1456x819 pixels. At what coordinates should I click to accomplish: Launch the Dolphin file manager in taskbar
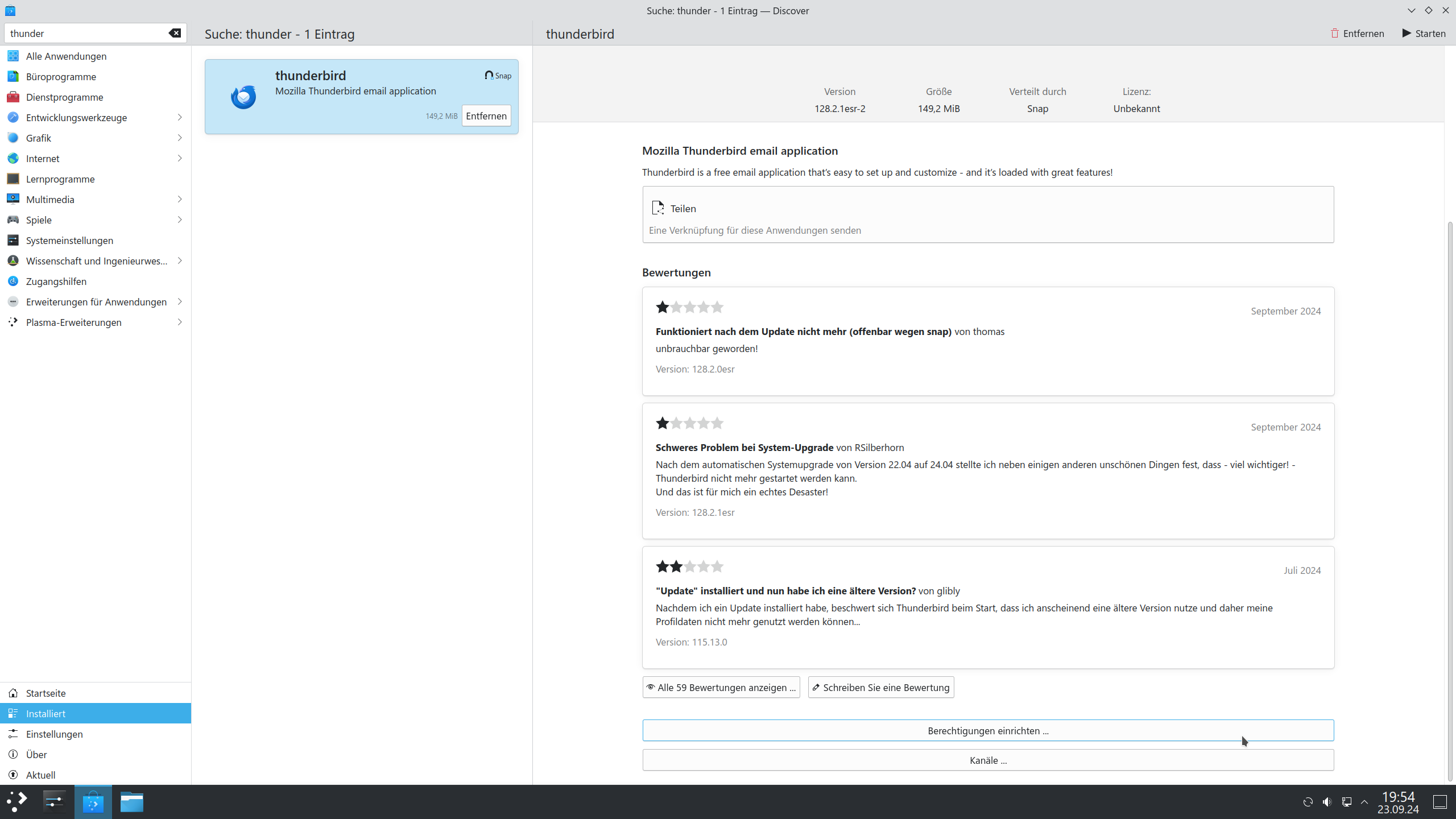click(131, 802)
